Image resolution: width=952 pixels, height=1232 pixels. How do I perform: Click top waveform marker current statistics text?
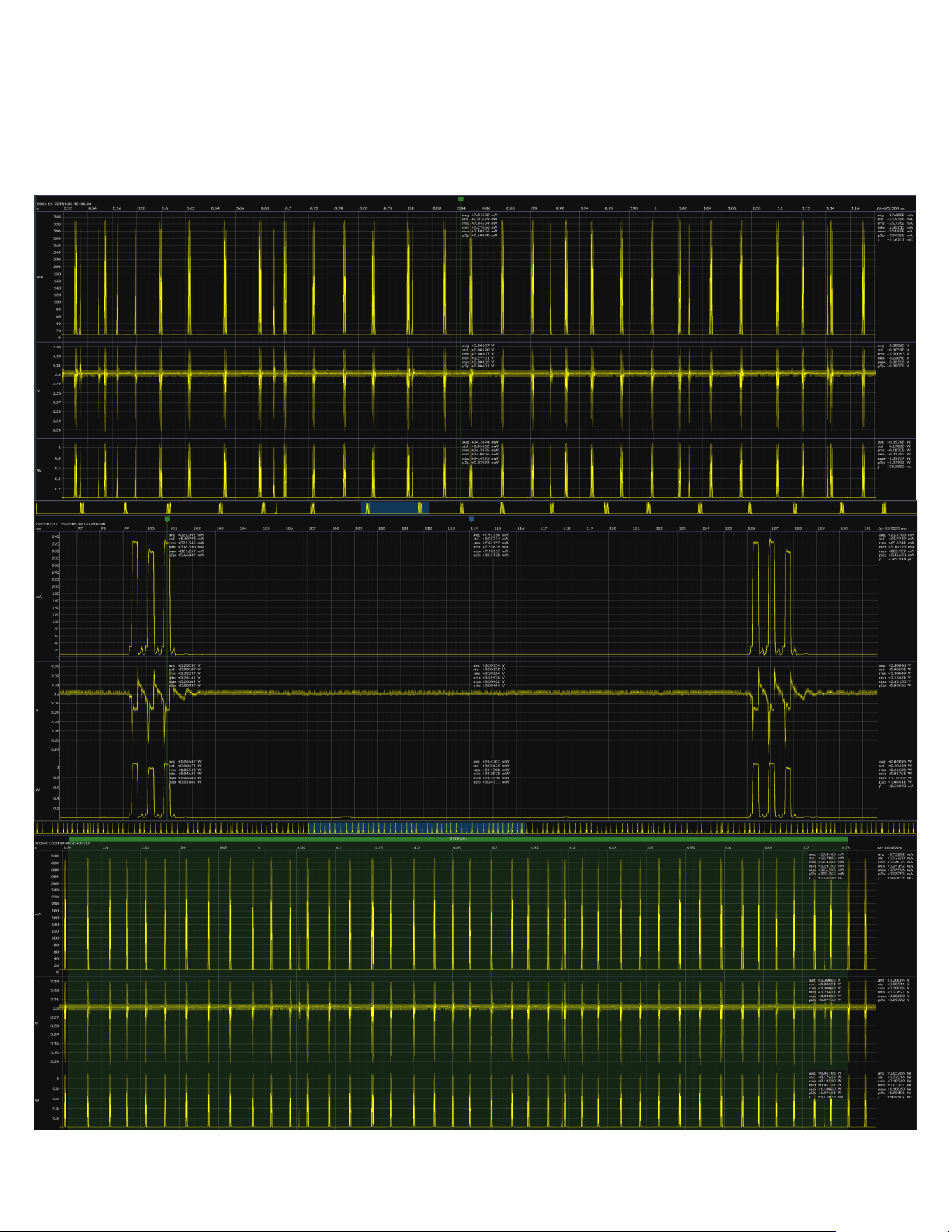(x=480, y=226)
